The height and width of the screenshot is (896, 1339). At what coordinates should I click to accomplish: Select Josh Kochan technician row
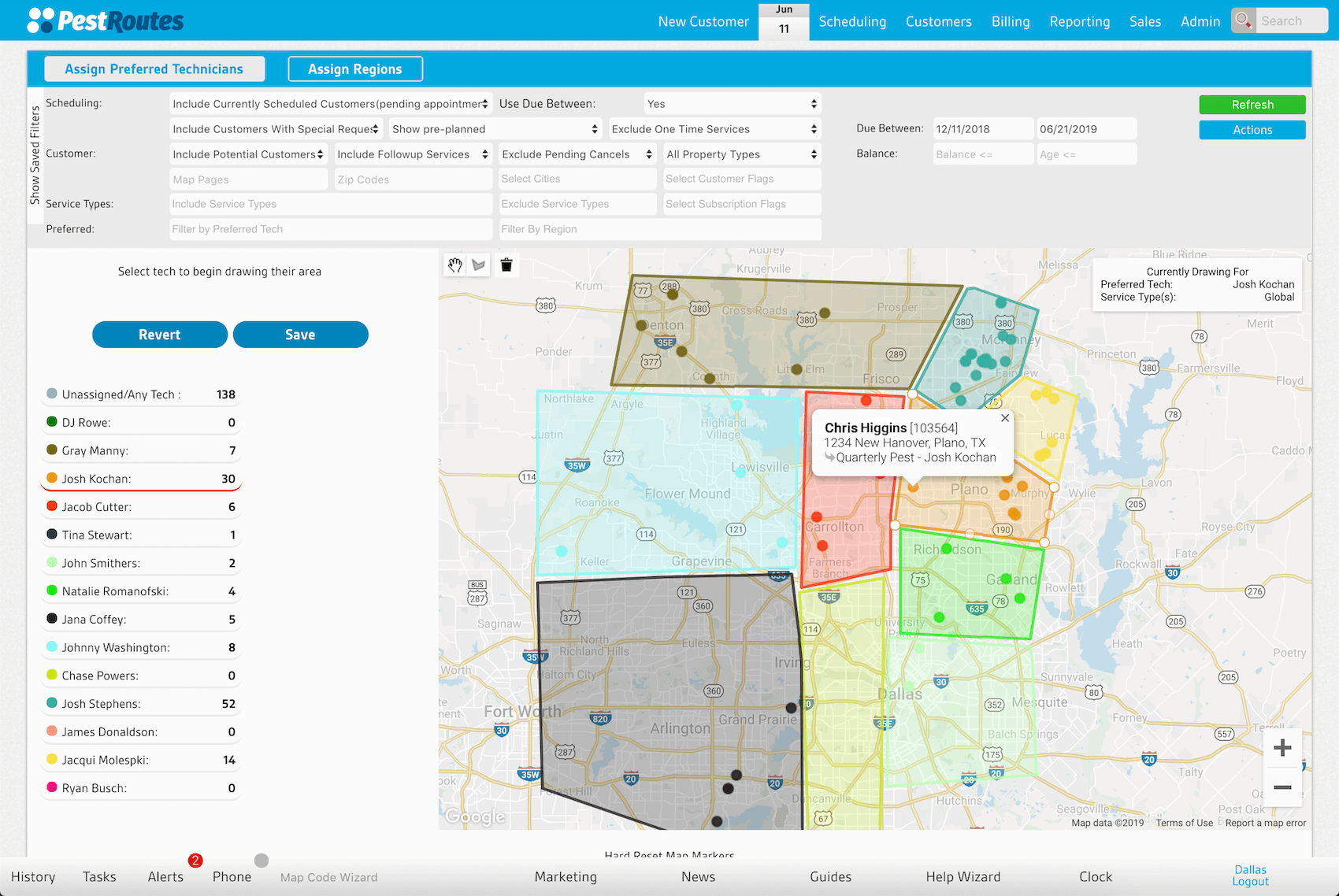tap(141, 479)
